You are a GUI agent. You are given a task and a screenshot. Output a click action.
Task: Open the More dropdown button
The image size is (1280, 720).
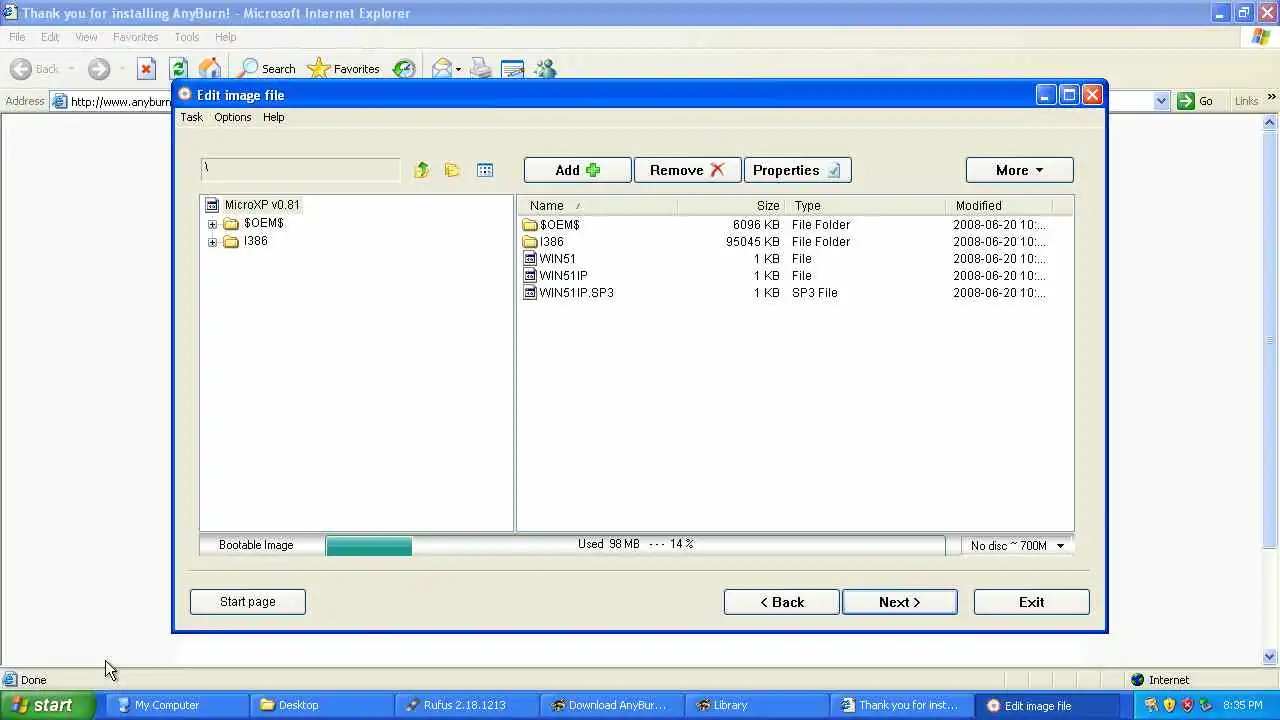(1019, 170)
